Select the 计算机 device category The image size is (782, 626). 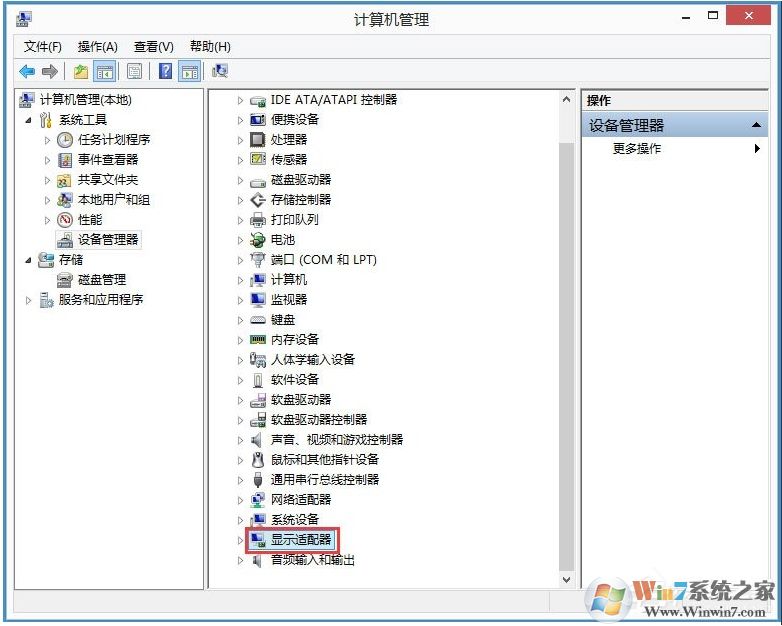pyautogui.click(x=289, y=280)
